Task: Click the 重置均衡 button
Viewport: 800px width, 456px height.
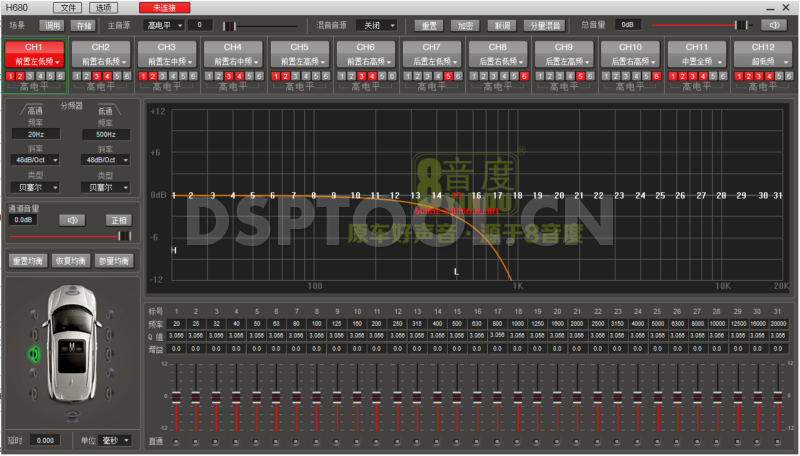Action: (x=26, y=261)
